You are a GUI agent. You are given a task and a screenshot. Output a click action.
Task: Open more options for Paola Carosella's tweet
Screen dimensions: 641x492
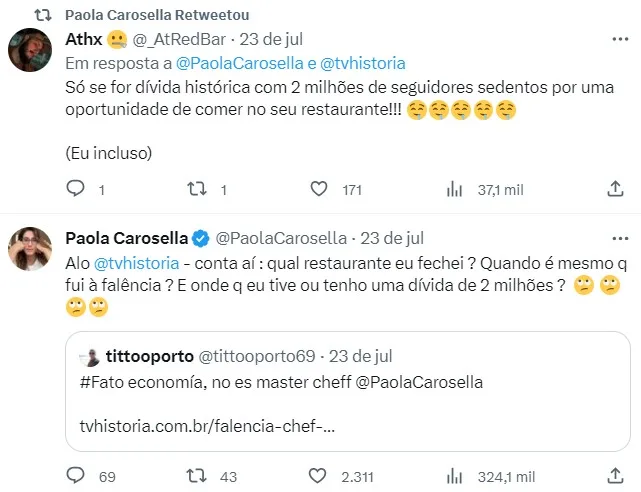tap(613, 238)
